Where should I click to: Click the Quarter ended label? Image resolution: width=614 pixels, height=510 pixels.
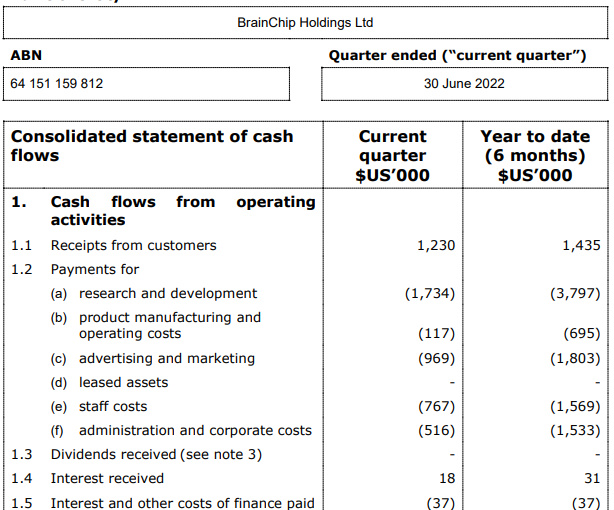[457, 55]
